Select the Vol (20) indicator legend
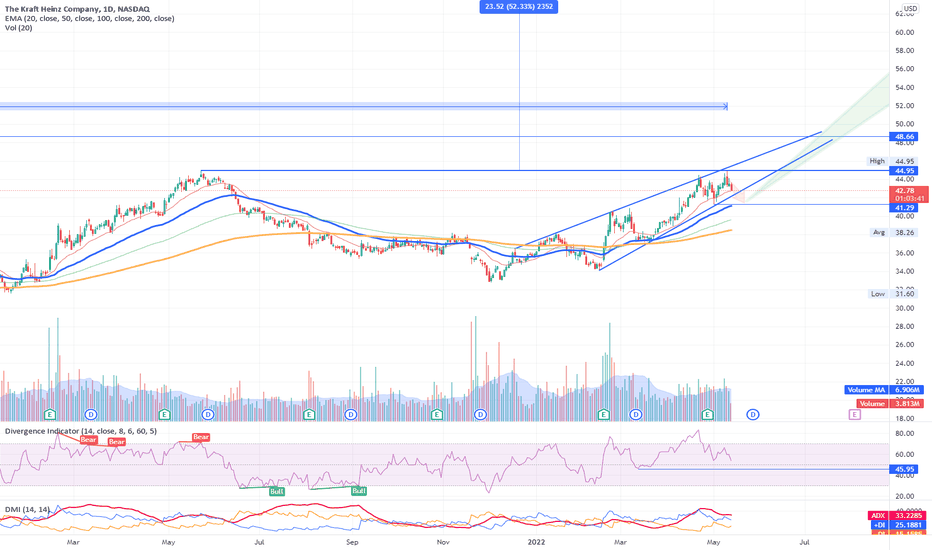Image resolution: width=932 pixels, height=550 pixels. (x=18, y=28)
